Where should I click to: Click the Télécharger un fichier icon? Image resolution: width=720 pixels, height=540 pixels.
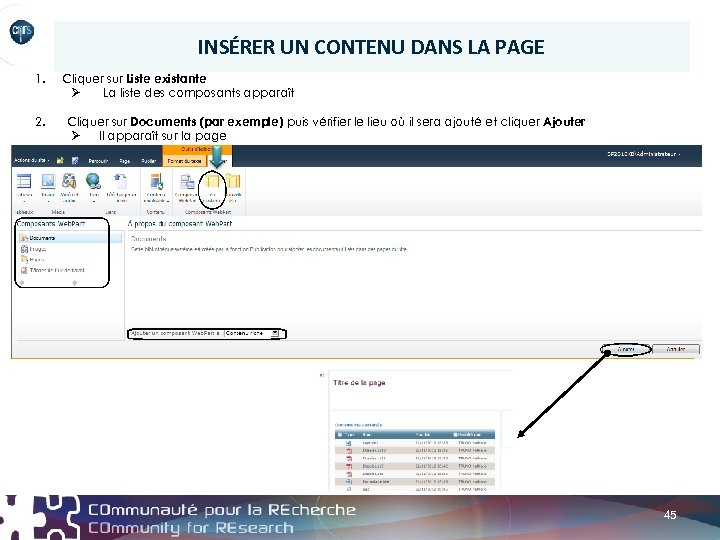pos(121,181)
